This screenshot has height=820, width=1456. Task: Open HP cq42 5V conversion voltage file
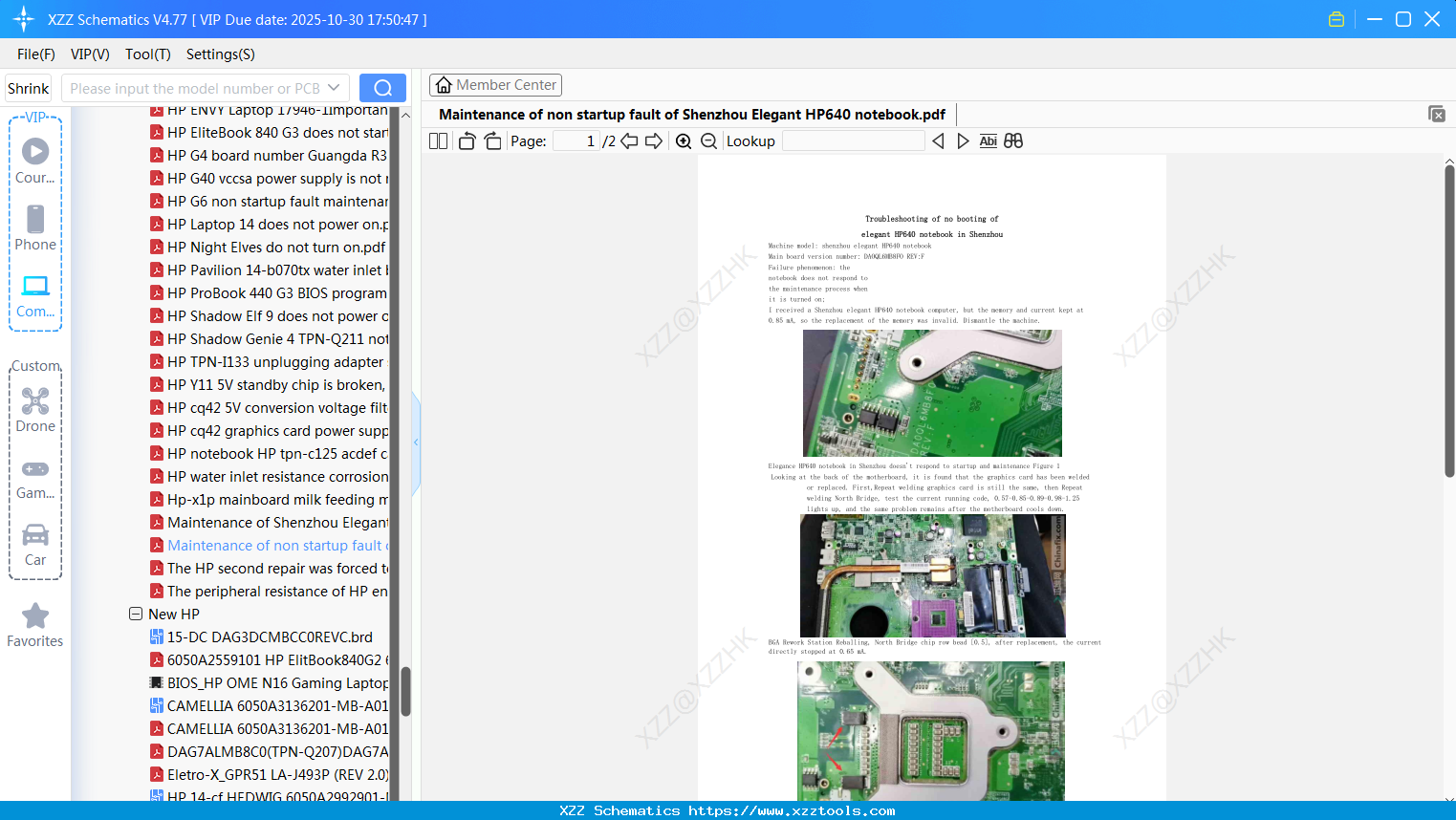click(269, 408)
